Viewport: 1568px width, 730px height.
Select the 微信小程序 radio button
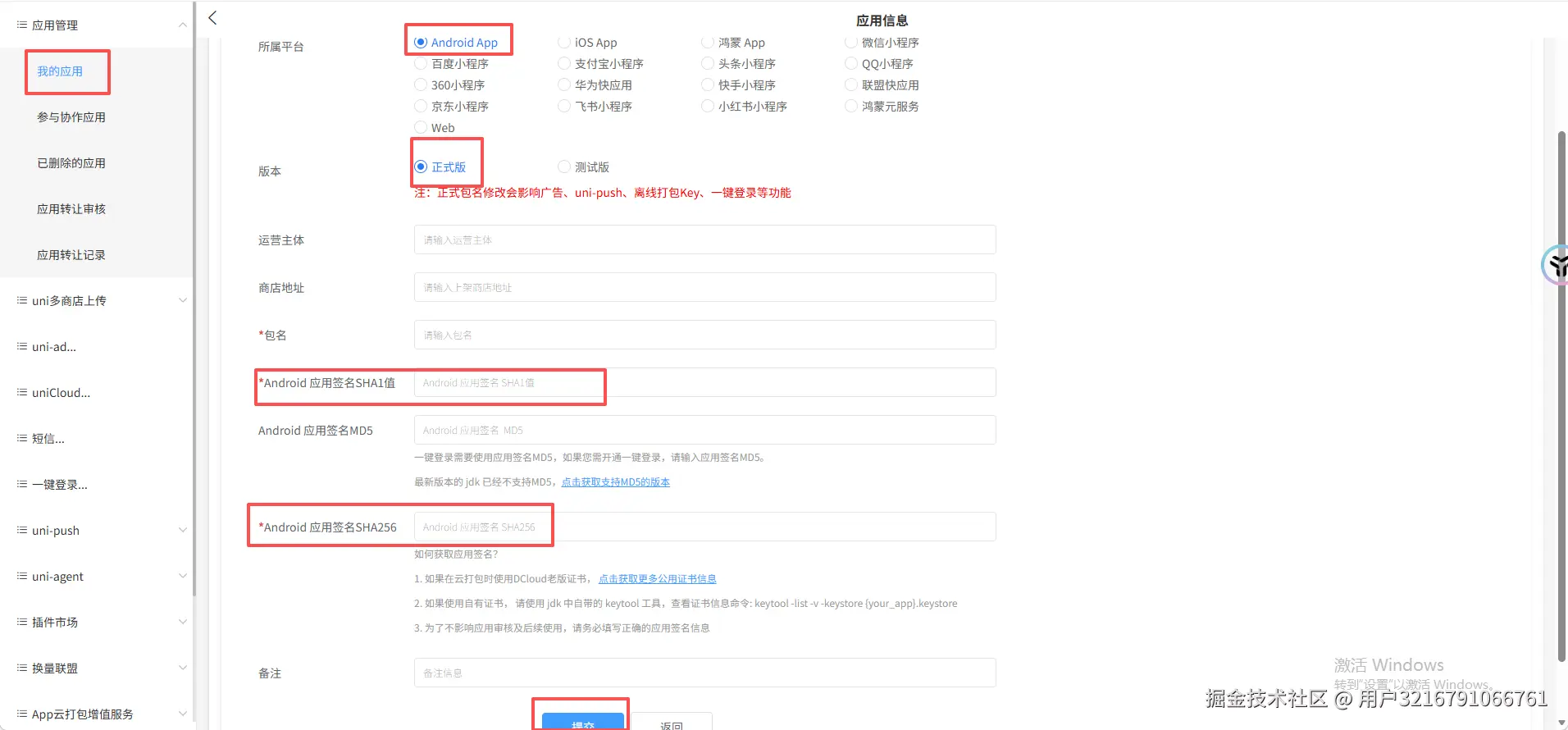click(851, 43)
